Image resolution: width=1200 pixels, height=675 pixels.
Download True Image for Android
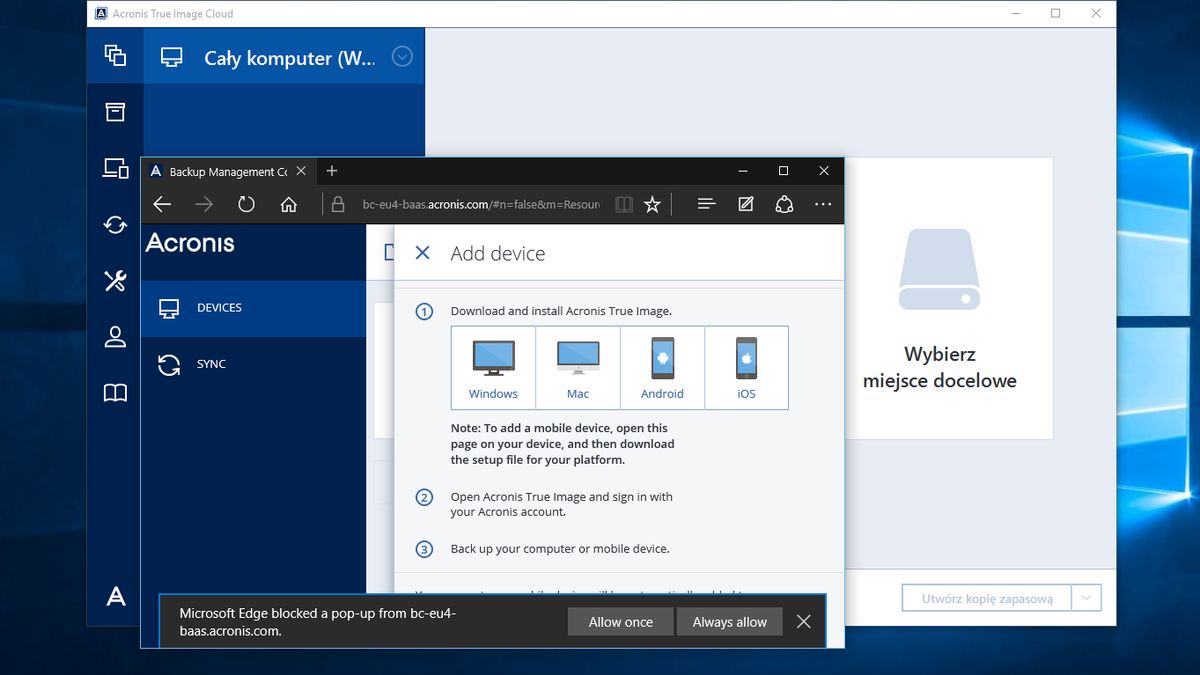click(x=662, y=368)
